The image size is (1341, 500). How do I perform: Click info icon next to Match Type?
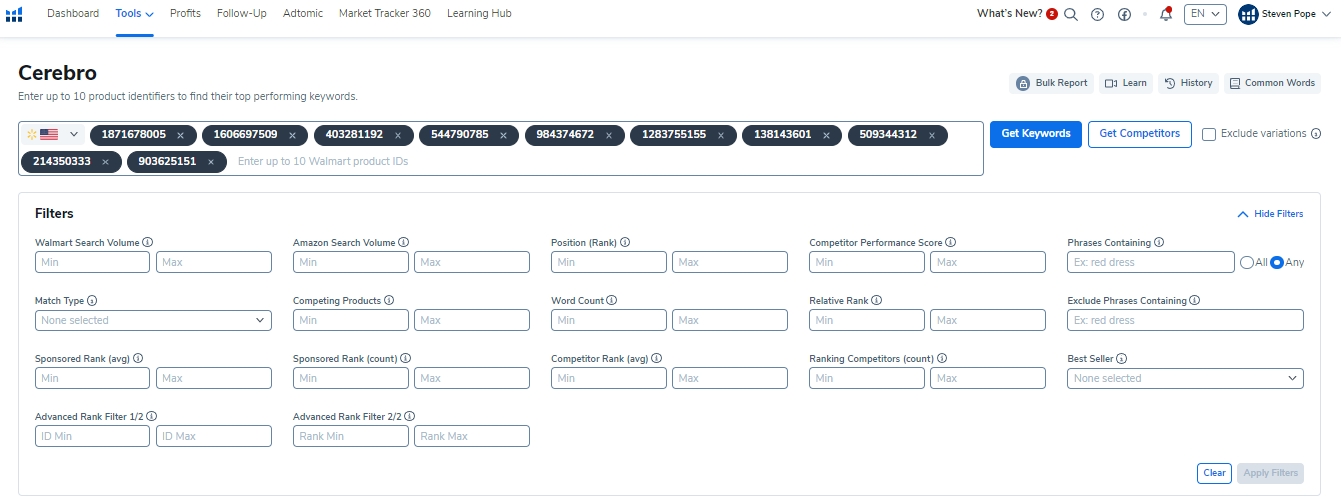[x=92, y=300]
